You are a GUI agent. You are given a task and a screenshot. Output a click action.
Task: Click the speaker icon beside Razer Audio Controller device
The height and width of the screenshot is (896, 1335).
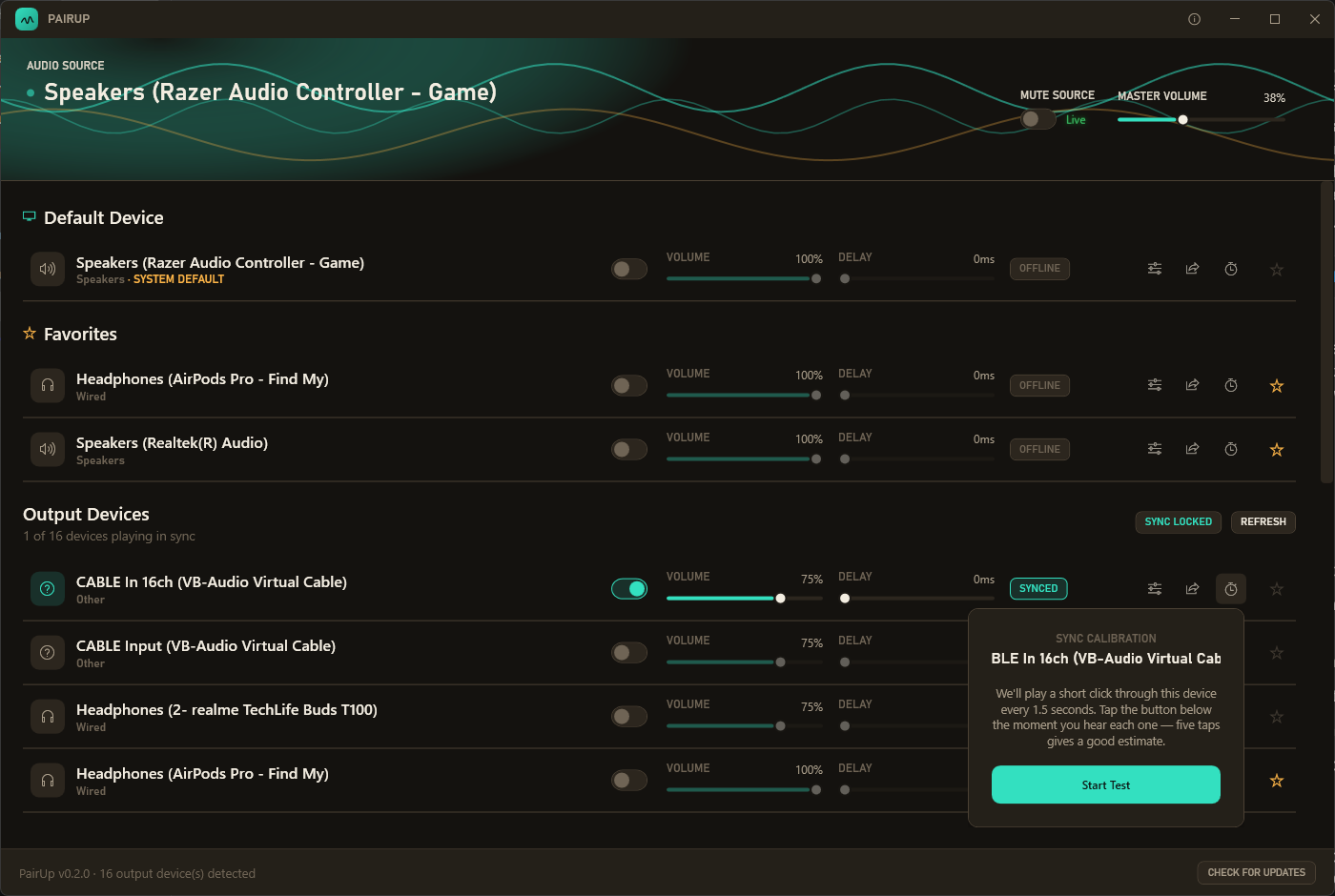48,269
